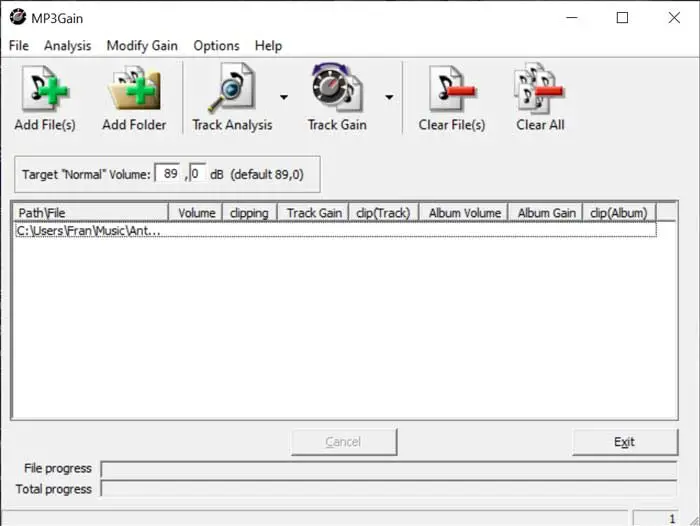Click the clip(Track) column header
The width and height of the screenshot is (700, 526).
tap(383, 213)
